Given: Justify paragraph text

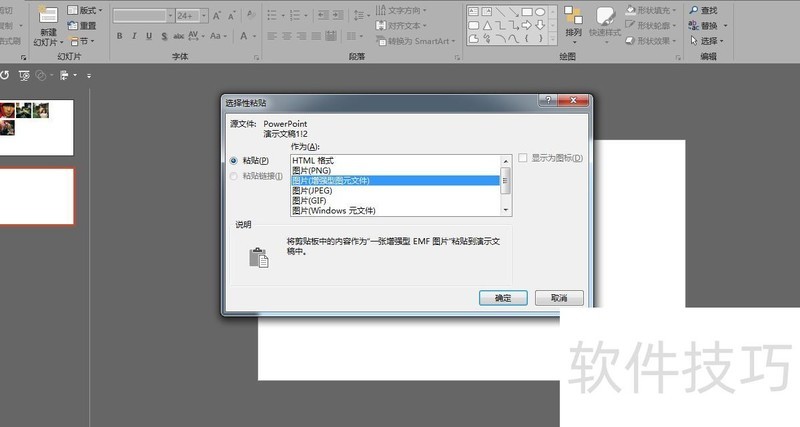Looking at the screenshot, I should (316, 36).
